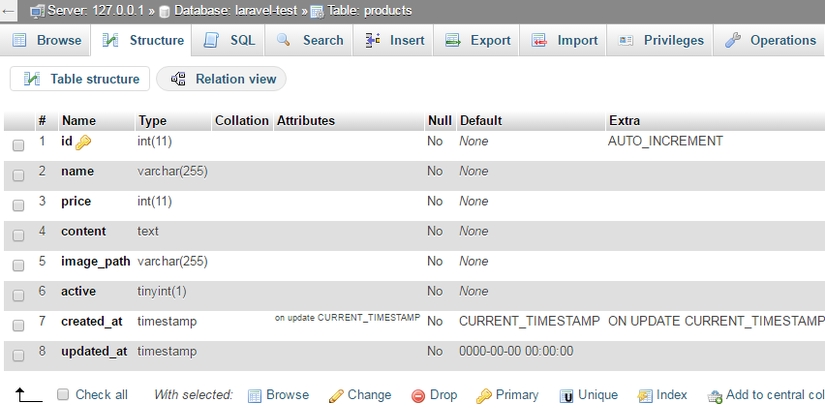This screenshot has height=408, width=825.
Task: Click the Browse icon in the bottom action row
Action: pyautogui.click(x=254, y=395)
